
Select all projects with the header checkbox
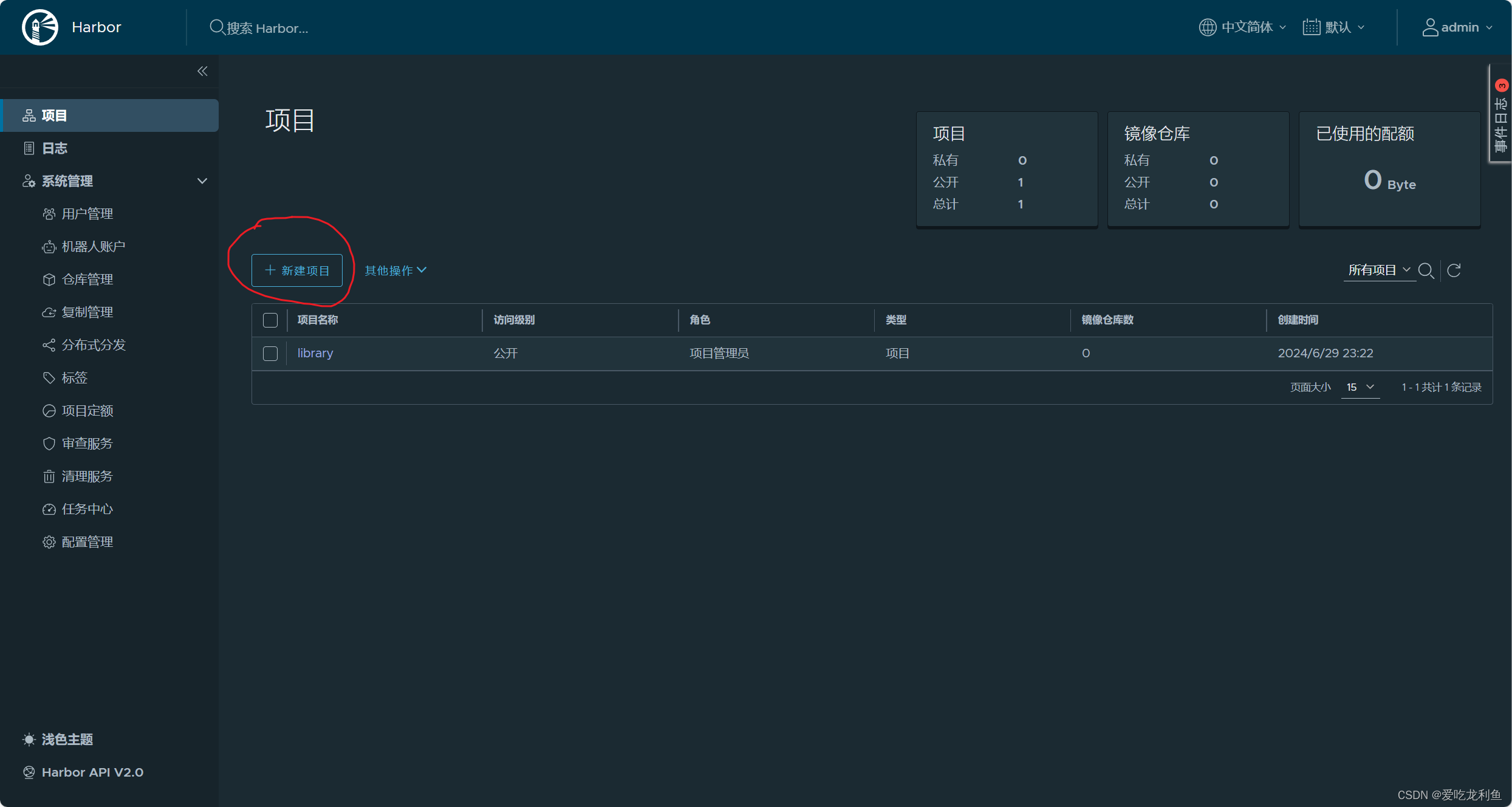(270, 320)
